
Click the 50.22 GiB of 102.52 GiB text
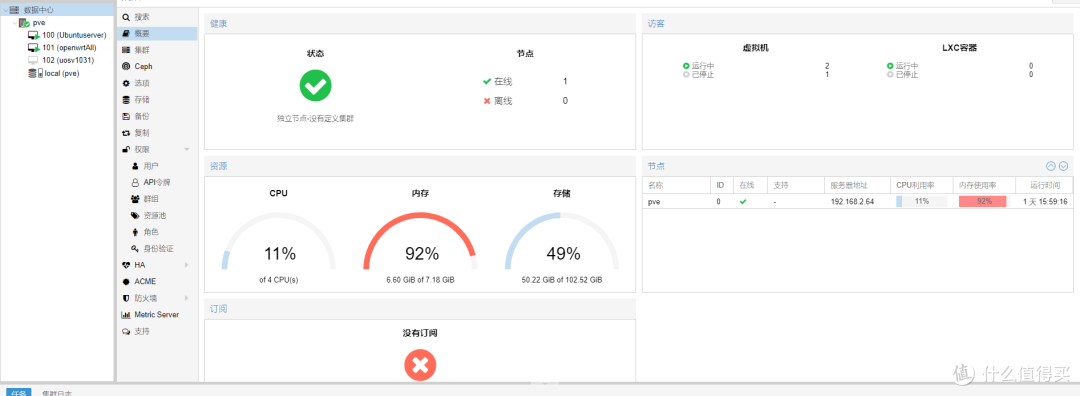click(562, 280)
